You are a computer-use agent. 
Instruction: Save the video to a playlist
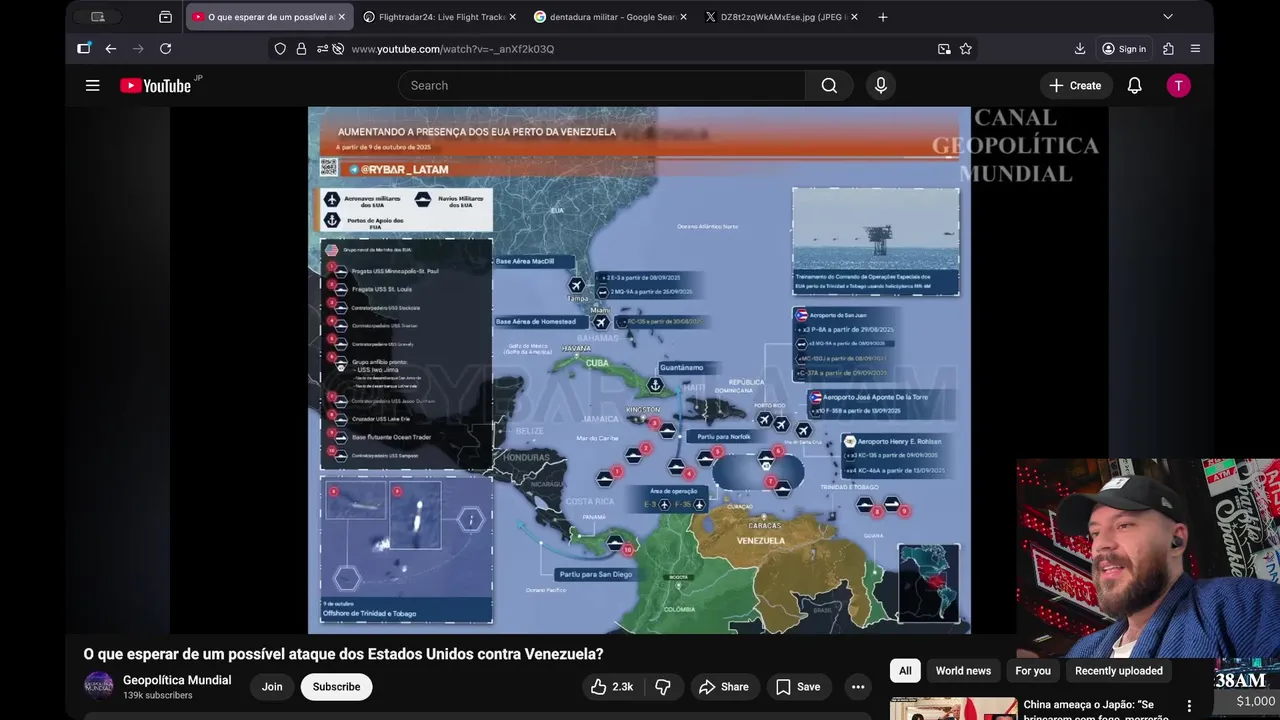coord(799,687)
